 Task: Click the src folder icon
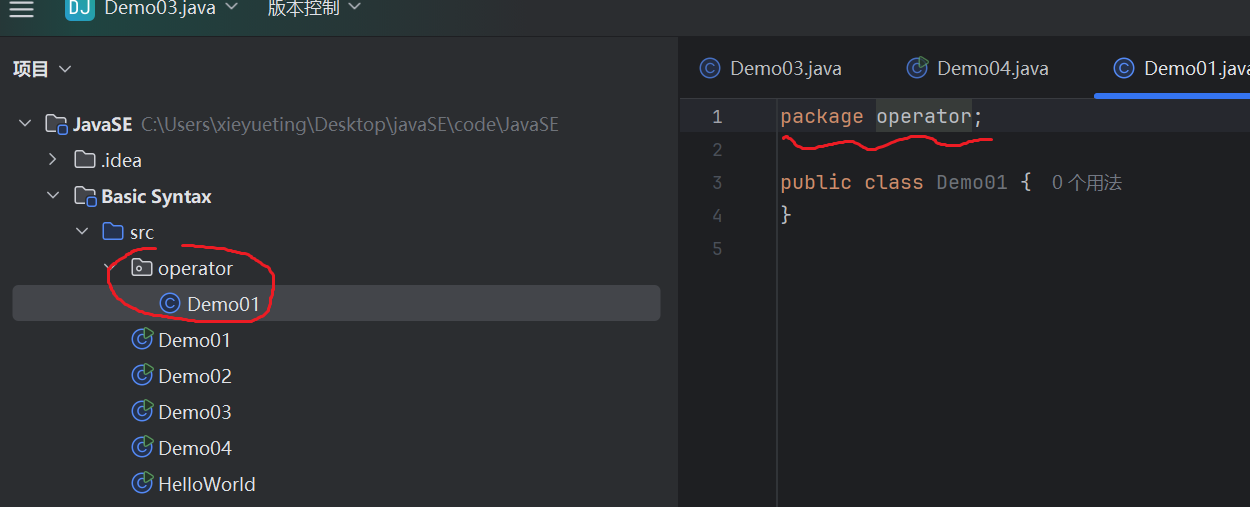pyautogui.click(x=113, y=232)
